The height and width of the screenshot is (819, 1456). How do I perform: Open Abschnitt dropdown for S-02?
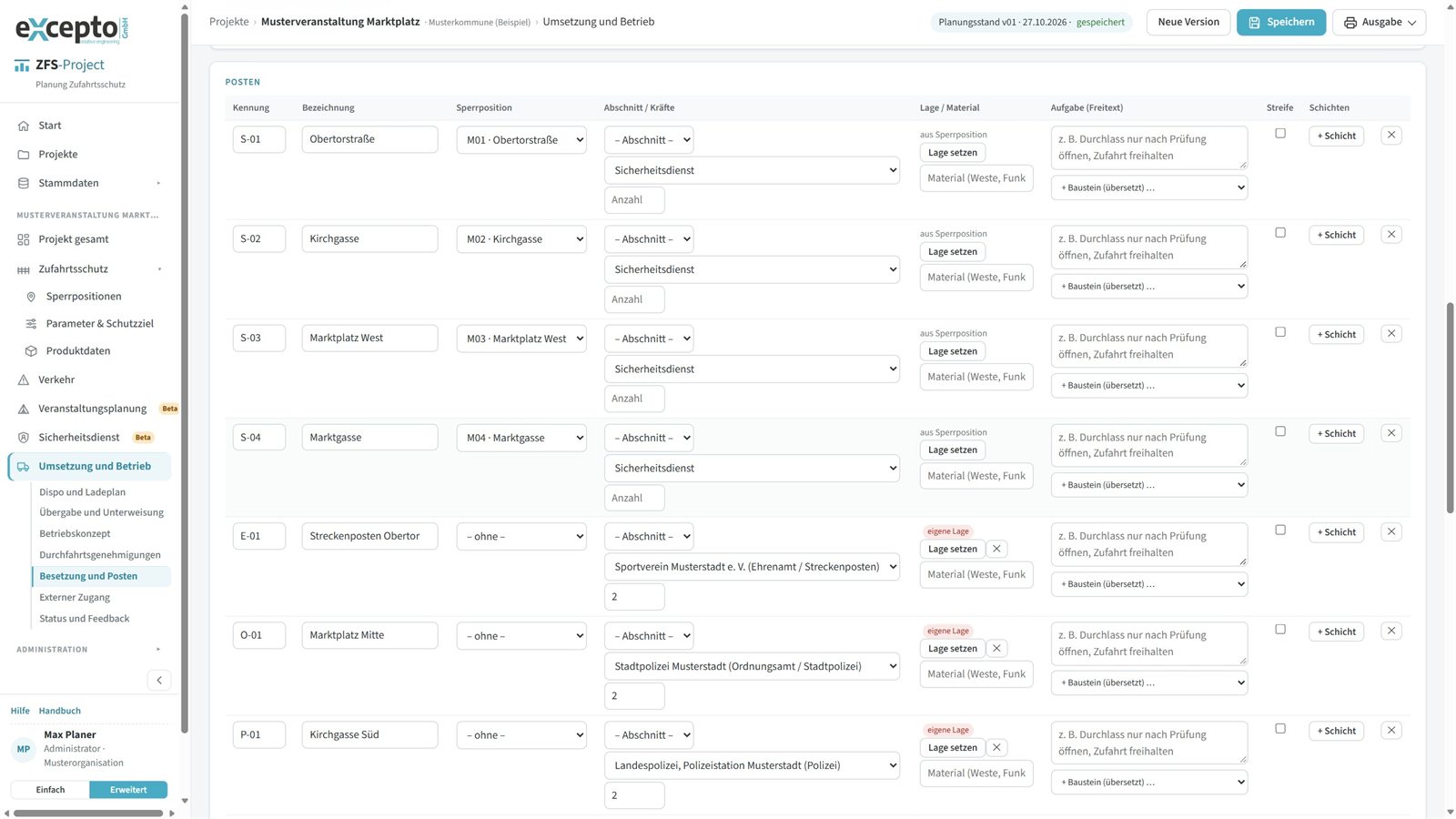pyautogui.click(x=649, y=239)
